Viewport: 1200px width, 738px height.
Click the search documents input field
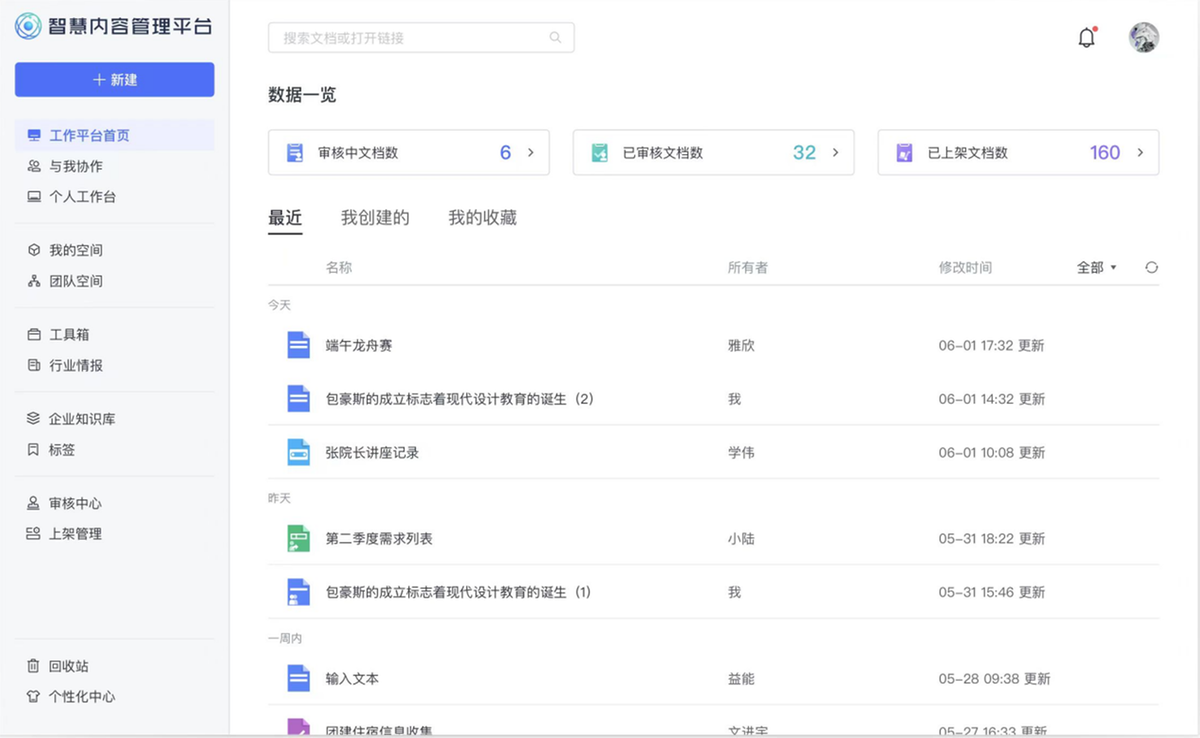click(410, 38)
